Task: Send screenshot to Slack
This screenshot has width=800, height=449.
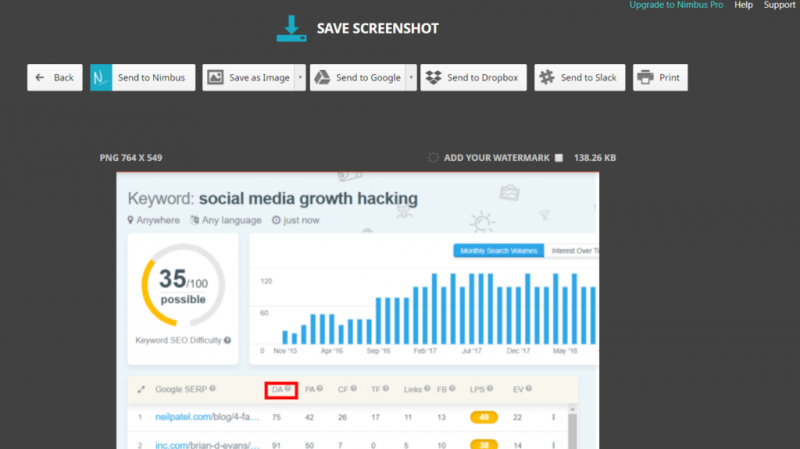Action: click(580, 78)
